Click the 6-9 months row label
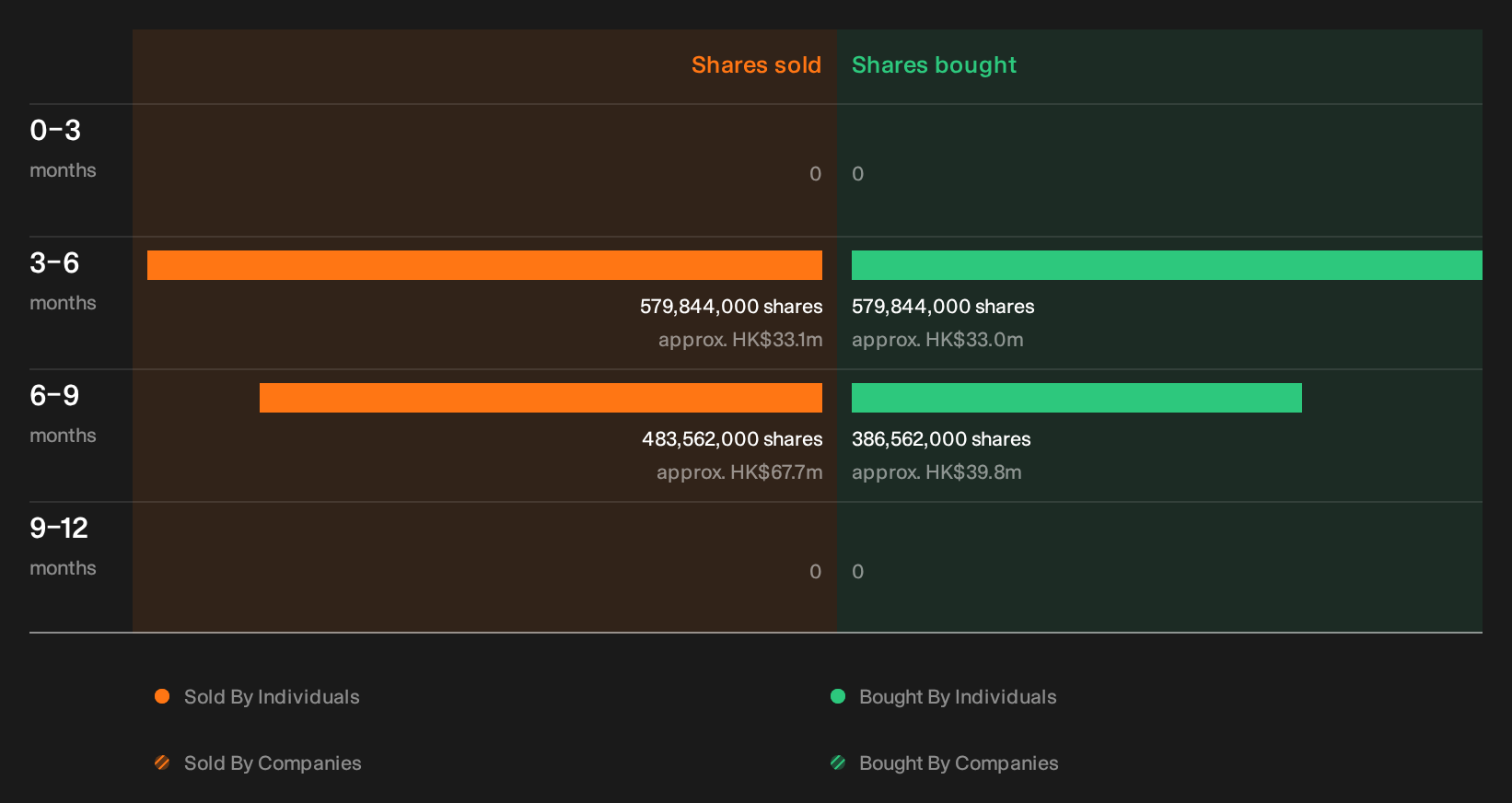The height and width of the screenshot is (803, 1512). [x=63, y=414]
